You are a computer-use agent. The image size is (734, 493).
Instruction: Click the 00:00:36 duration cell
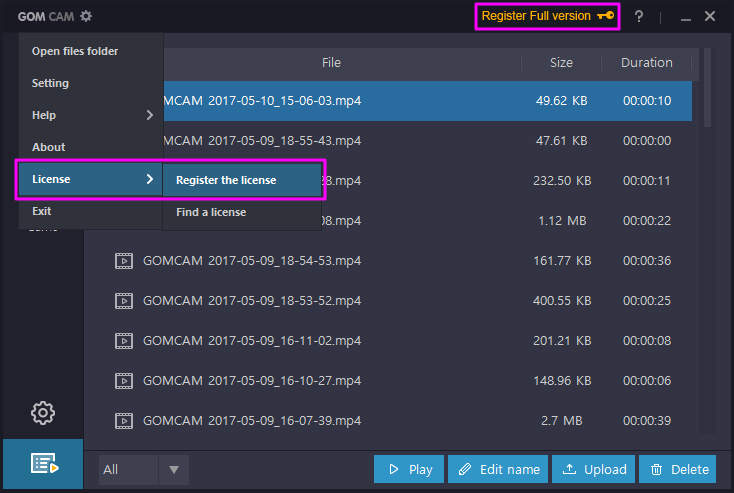click(647, 261)
